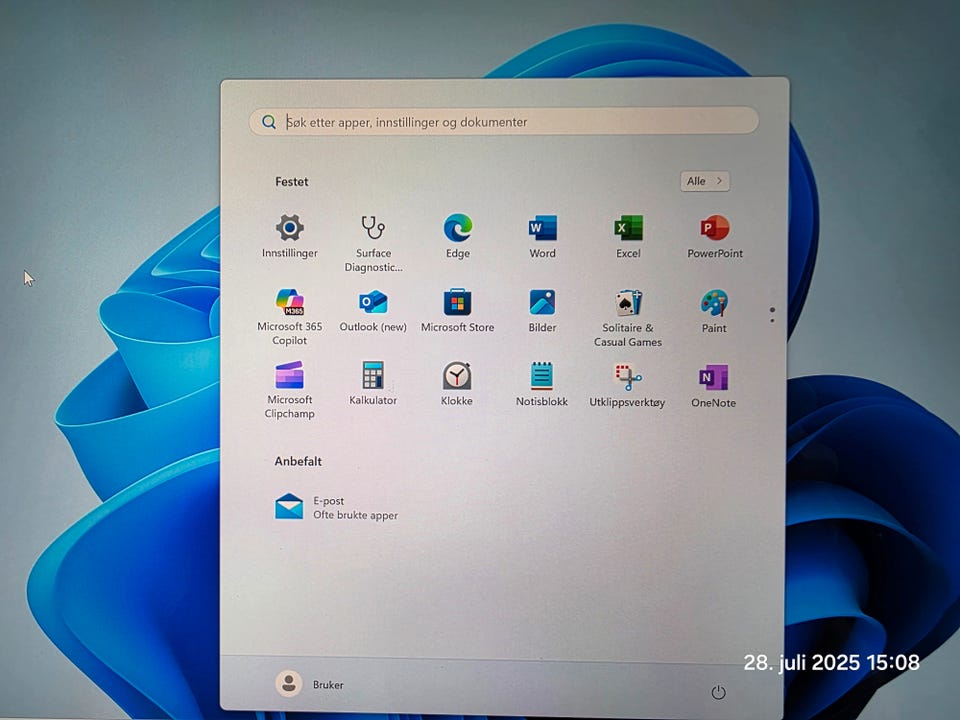Open the Edge browser

point(457,236)
